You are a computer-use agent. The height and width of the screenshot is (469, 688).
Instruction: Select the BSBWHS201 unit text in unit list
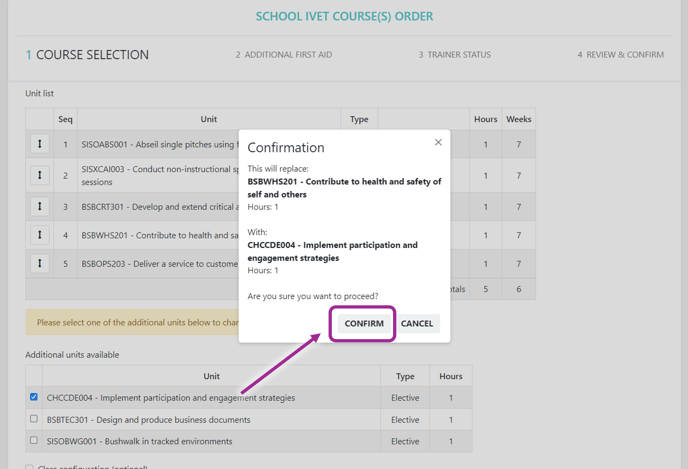coord(160,235)
